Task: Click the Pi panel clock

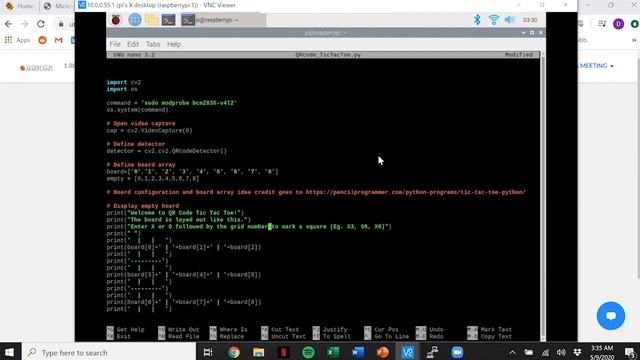Action: click(530, 20)
